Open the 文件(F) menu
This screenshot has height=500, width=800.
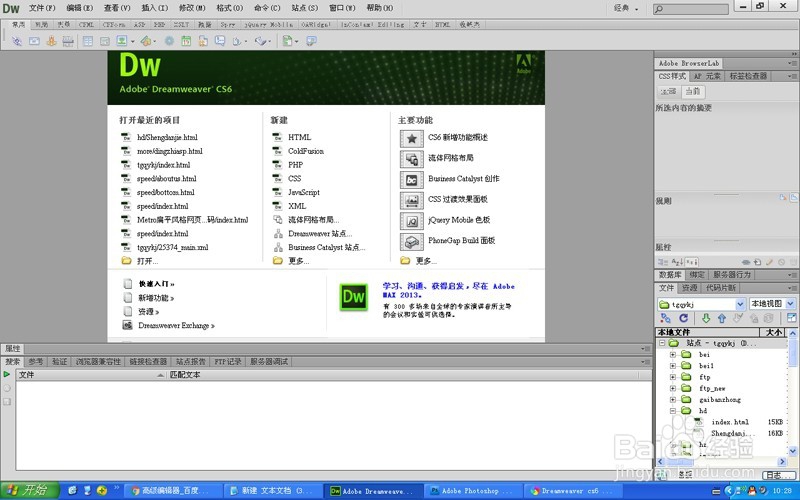pos(42,8)
